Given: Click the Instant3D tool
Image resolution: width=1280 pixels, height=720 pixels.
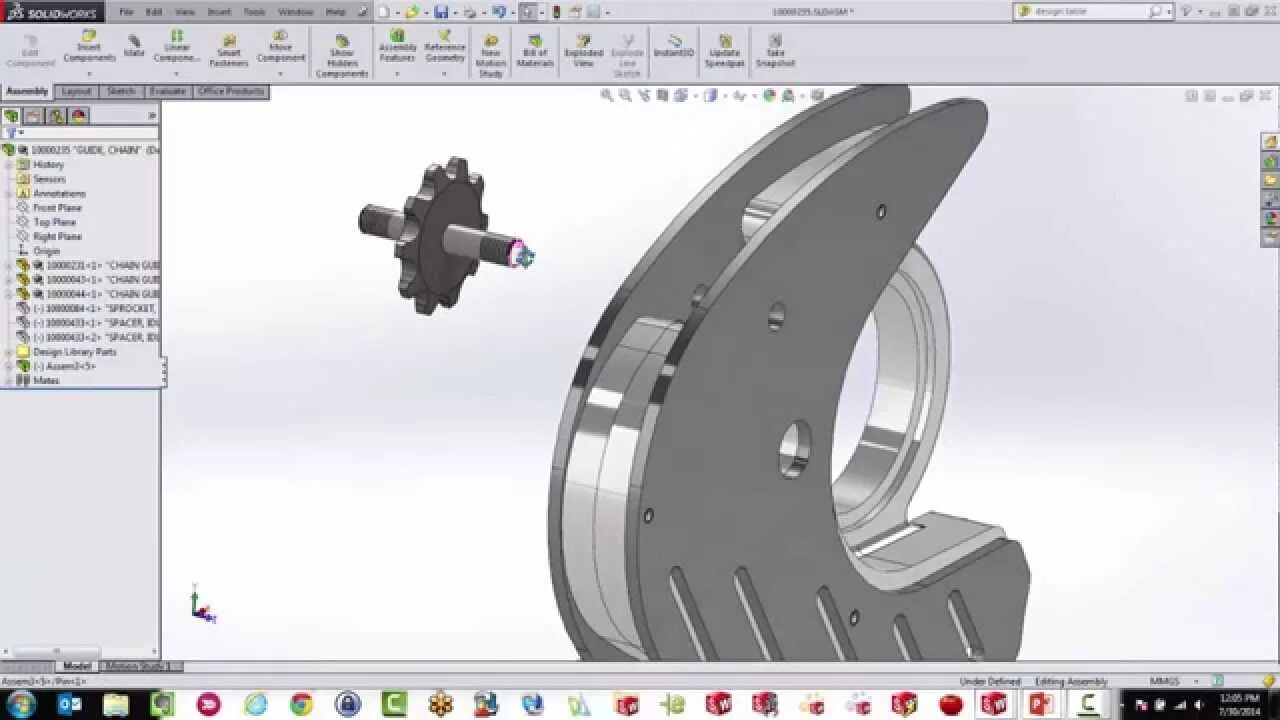Looking at the screenshot, I should coord(674,46).
